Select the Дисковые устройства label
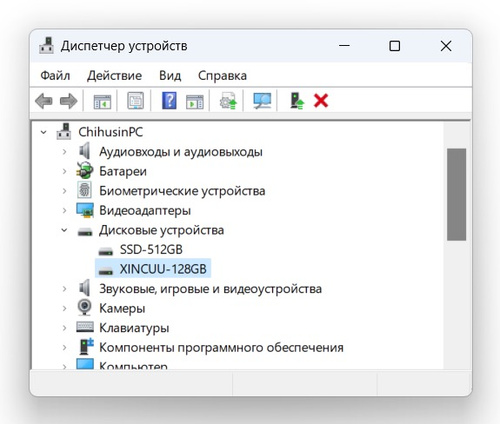This screenshot has width=500, height=424. coord(161,230)
